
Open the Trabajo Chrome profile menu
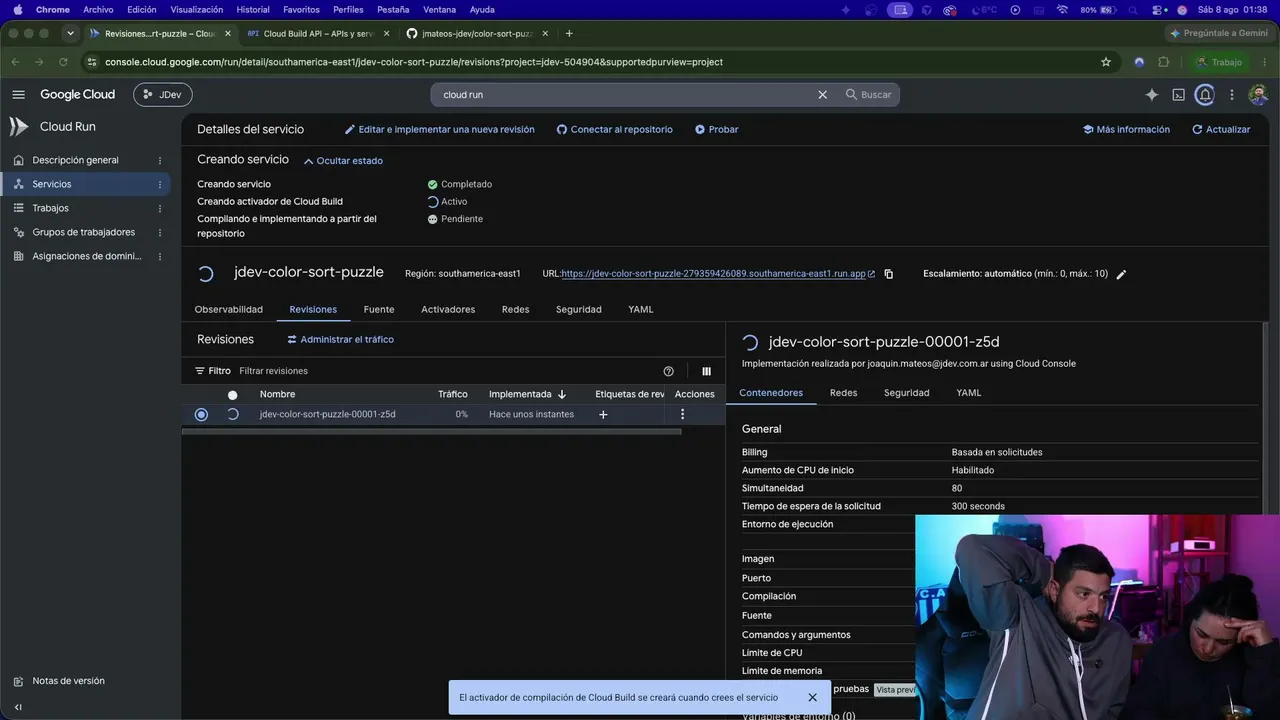coord(1219,62)
